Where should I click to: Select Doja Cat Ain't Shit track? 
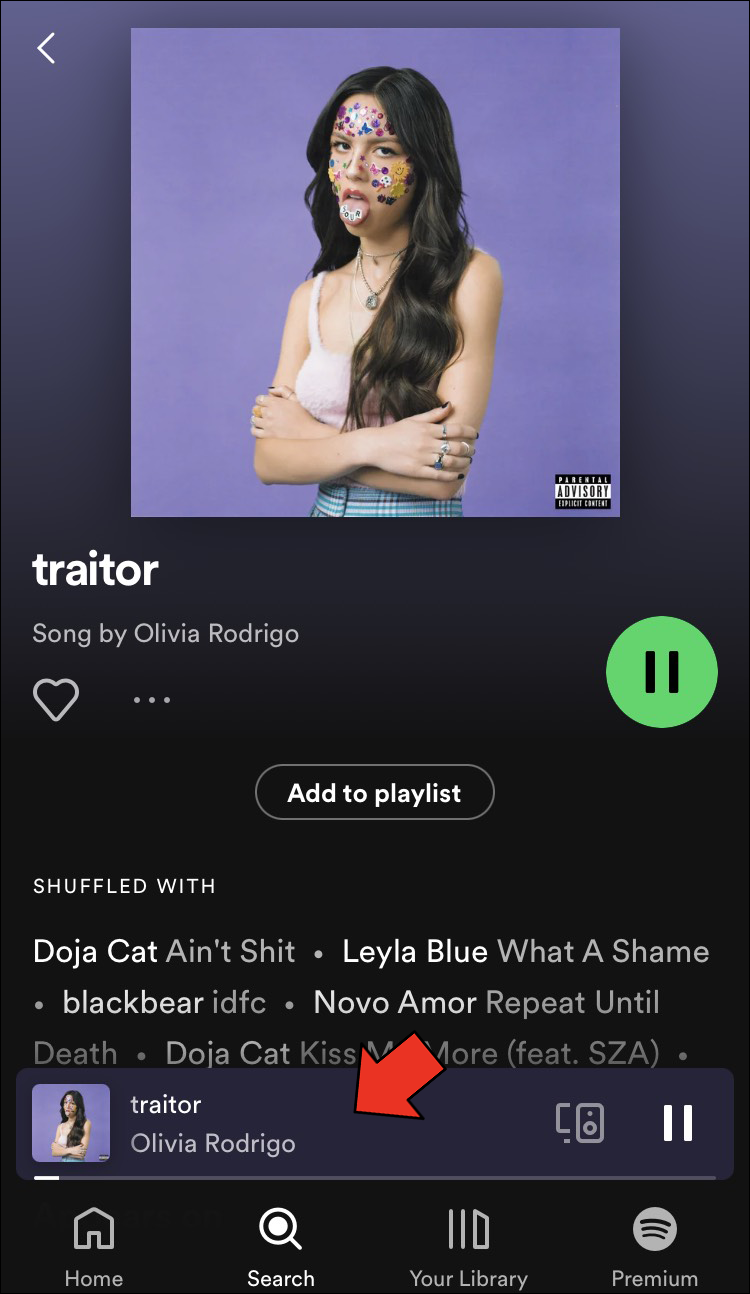[164, 951]
